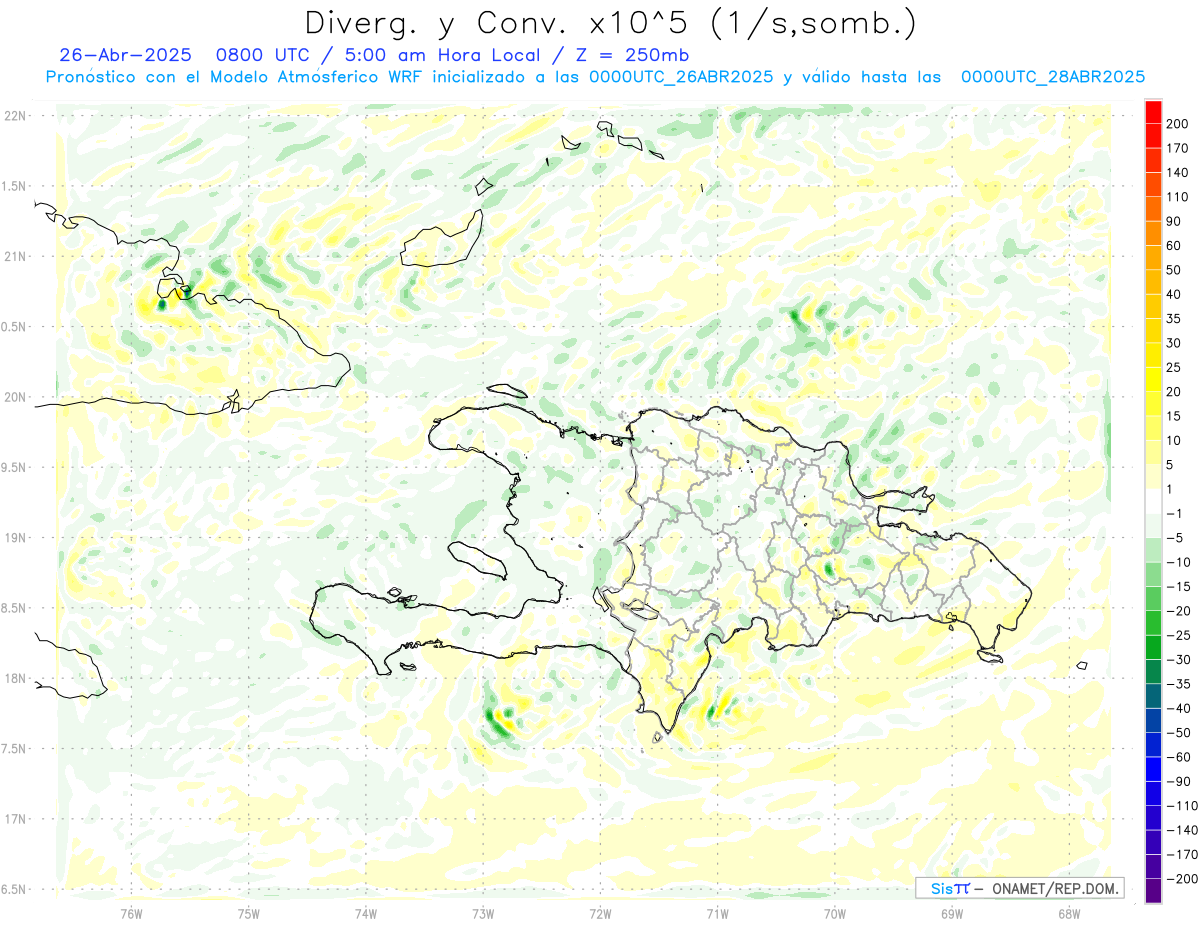Click the '22N' latitude label
This screenshot has width=1200, height=927.
point(16,116)
